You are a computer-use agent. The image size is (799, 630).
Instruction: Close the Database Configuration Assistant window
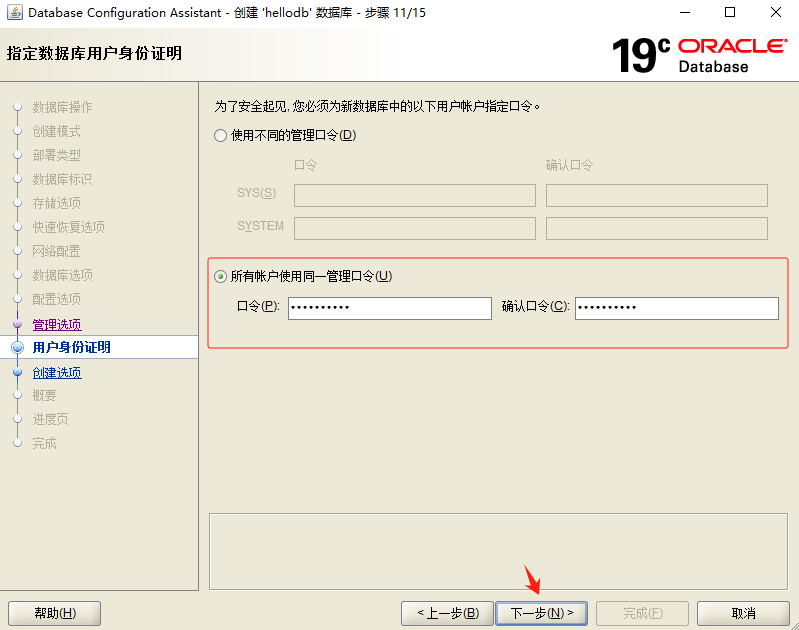click(776, 12)
